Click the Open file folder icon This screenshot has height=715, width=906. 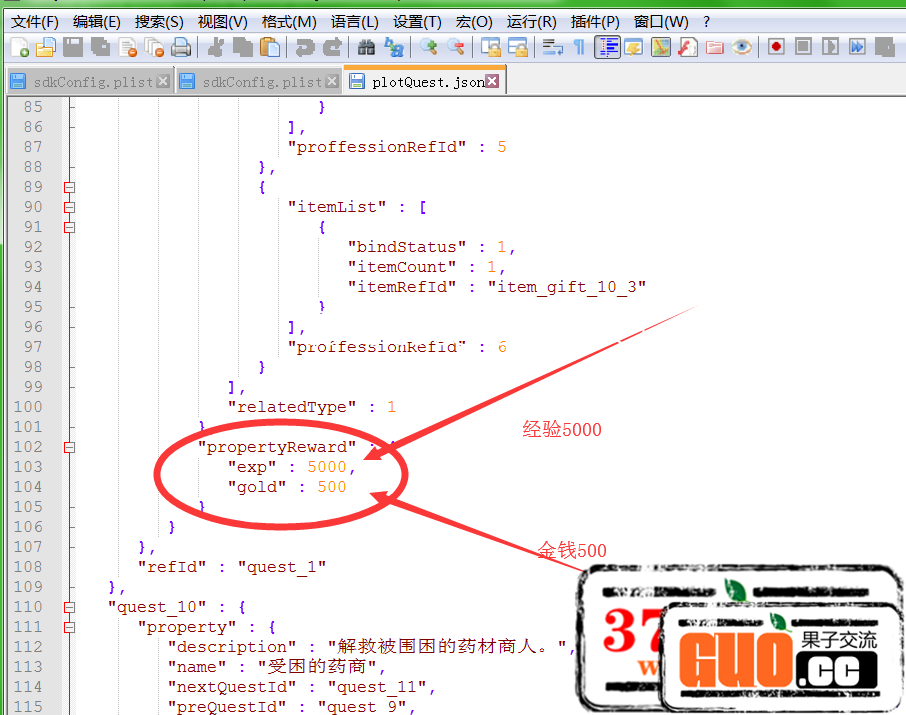[45, 46]
